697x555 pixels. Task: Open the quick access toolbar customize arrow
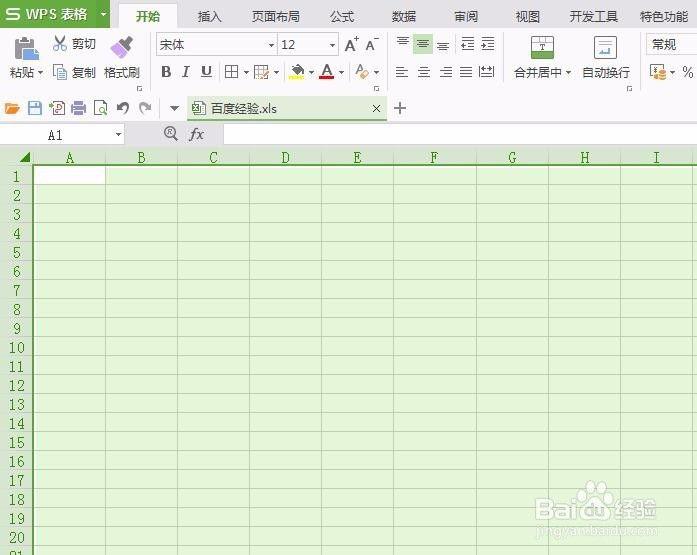click(174, 108)
